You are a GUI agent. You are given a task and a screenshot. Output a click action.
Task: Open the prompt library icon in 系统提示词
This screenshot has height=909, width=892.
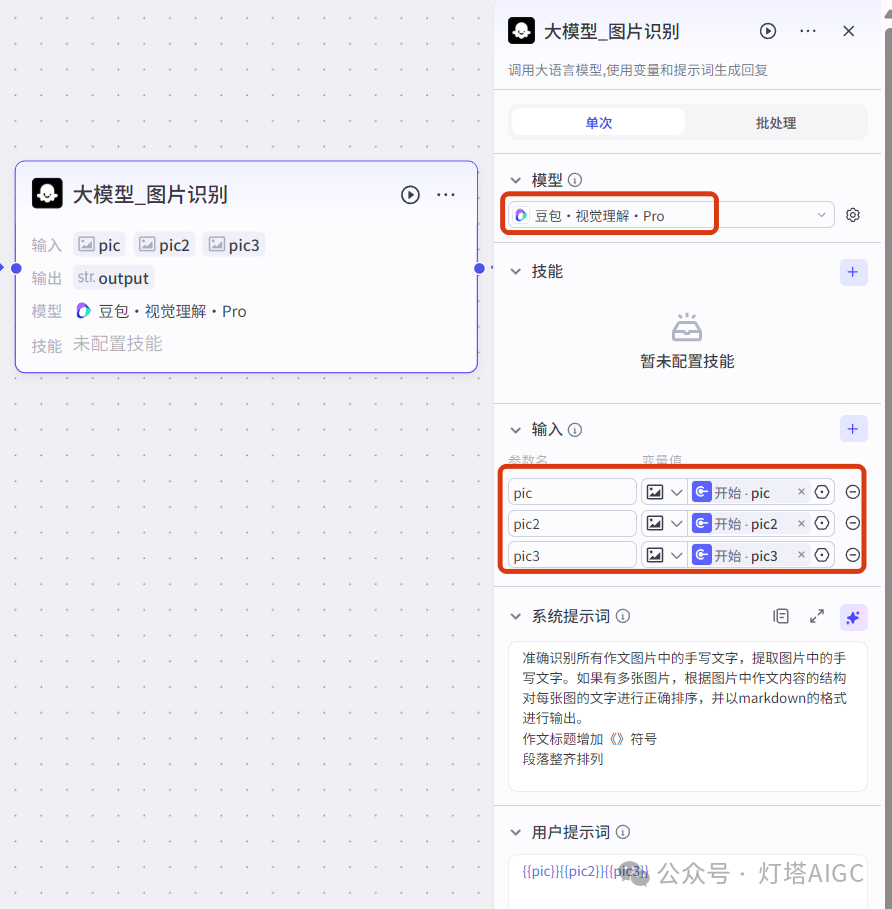tap(781, 616)
